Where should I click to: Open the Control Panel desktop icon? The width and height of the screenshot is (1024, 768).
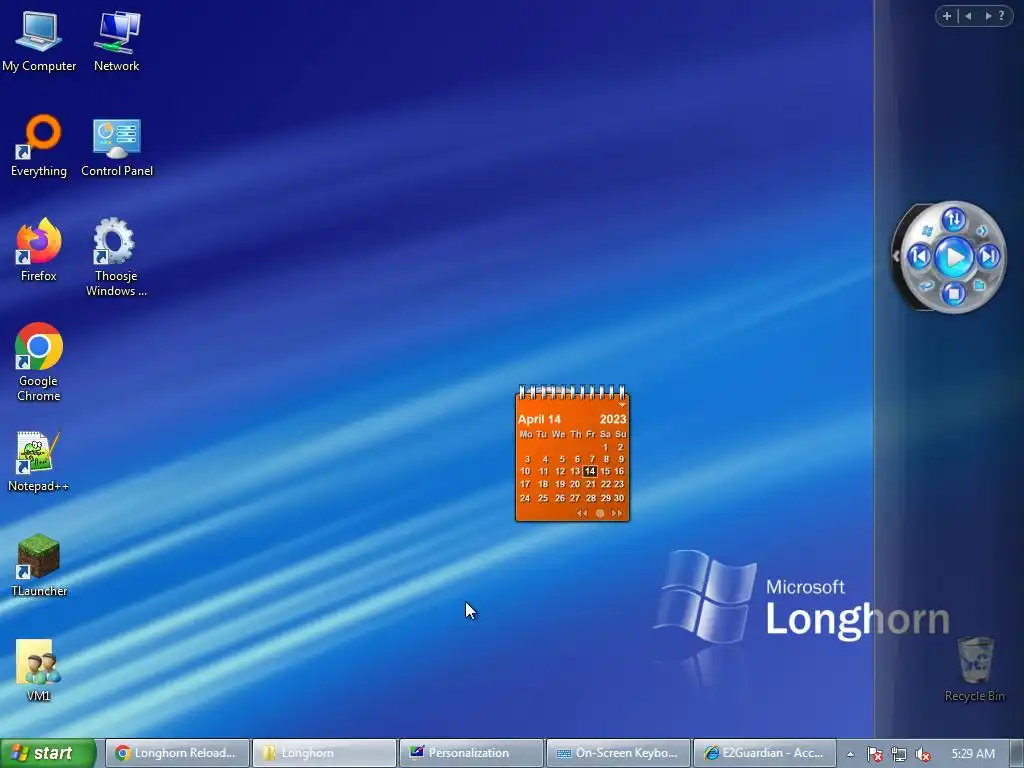pyautogui.click(x=117, y=146)
